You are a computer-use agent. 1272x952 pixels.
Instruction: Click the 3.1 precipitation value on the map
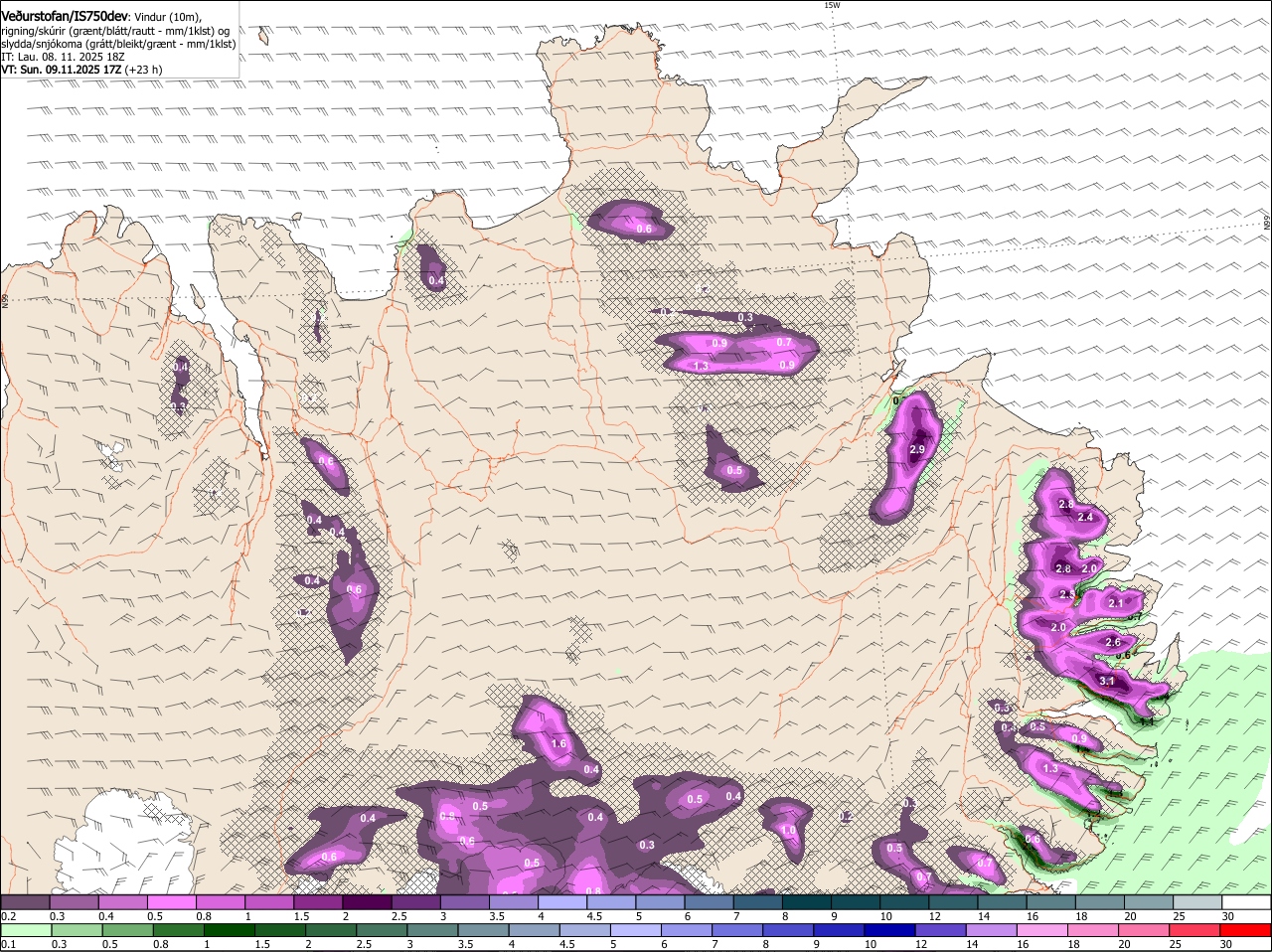1107,681
